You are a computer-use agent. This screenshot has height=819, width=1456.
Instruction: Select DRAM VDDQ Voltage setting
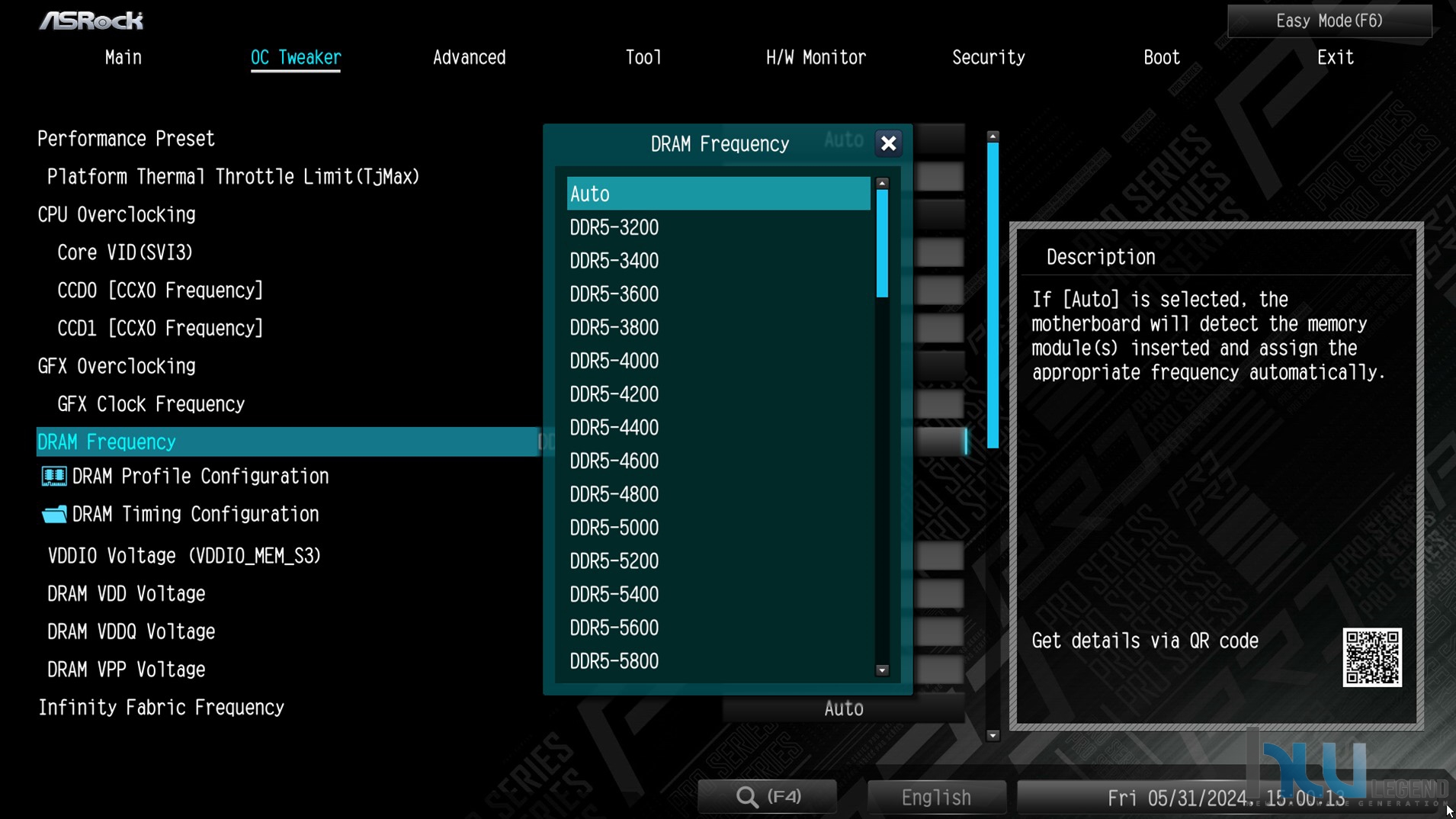(x=131, y=632)
